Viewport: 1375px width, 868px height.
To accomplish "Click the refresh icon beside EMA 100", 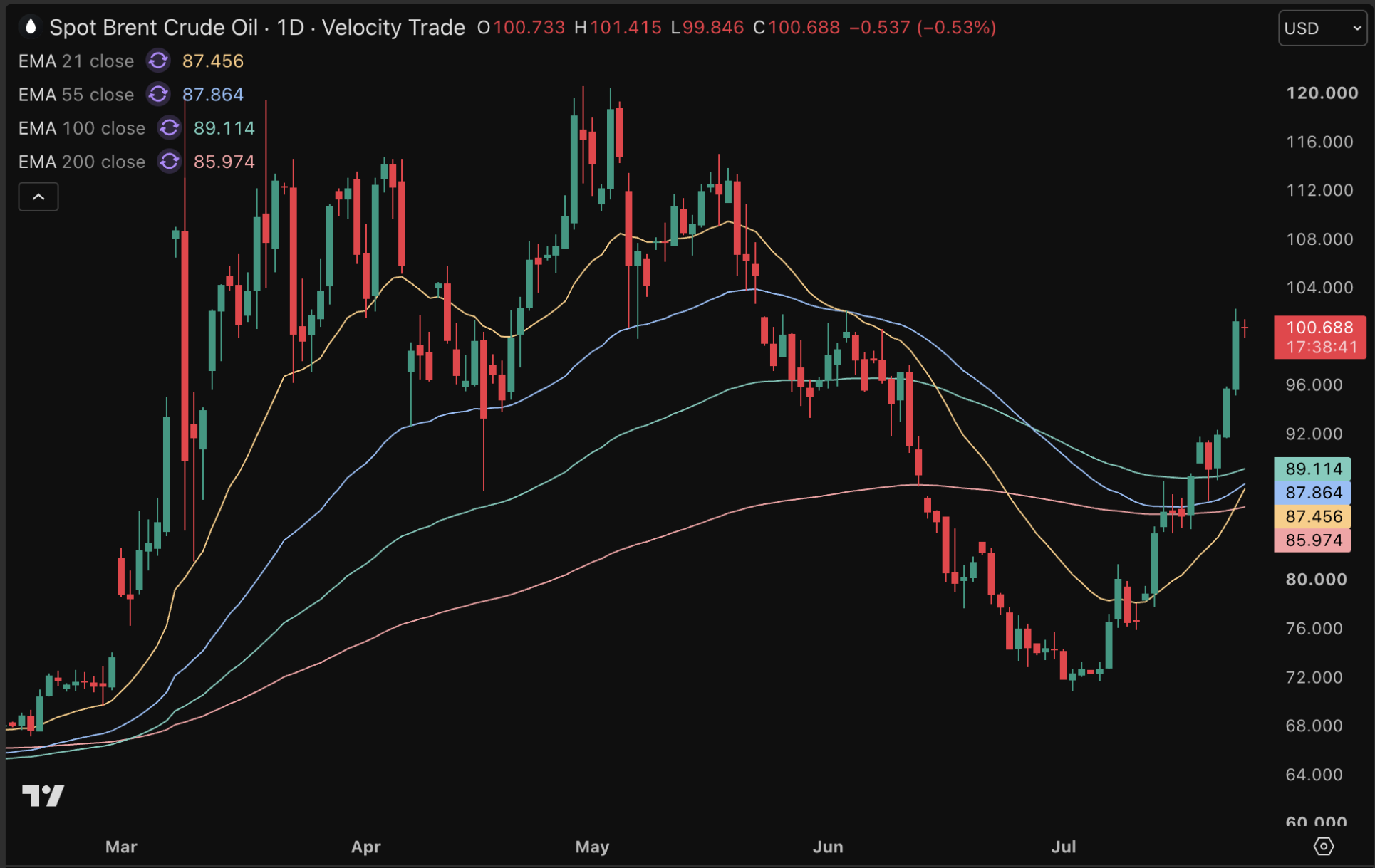I will coord(170,127).
